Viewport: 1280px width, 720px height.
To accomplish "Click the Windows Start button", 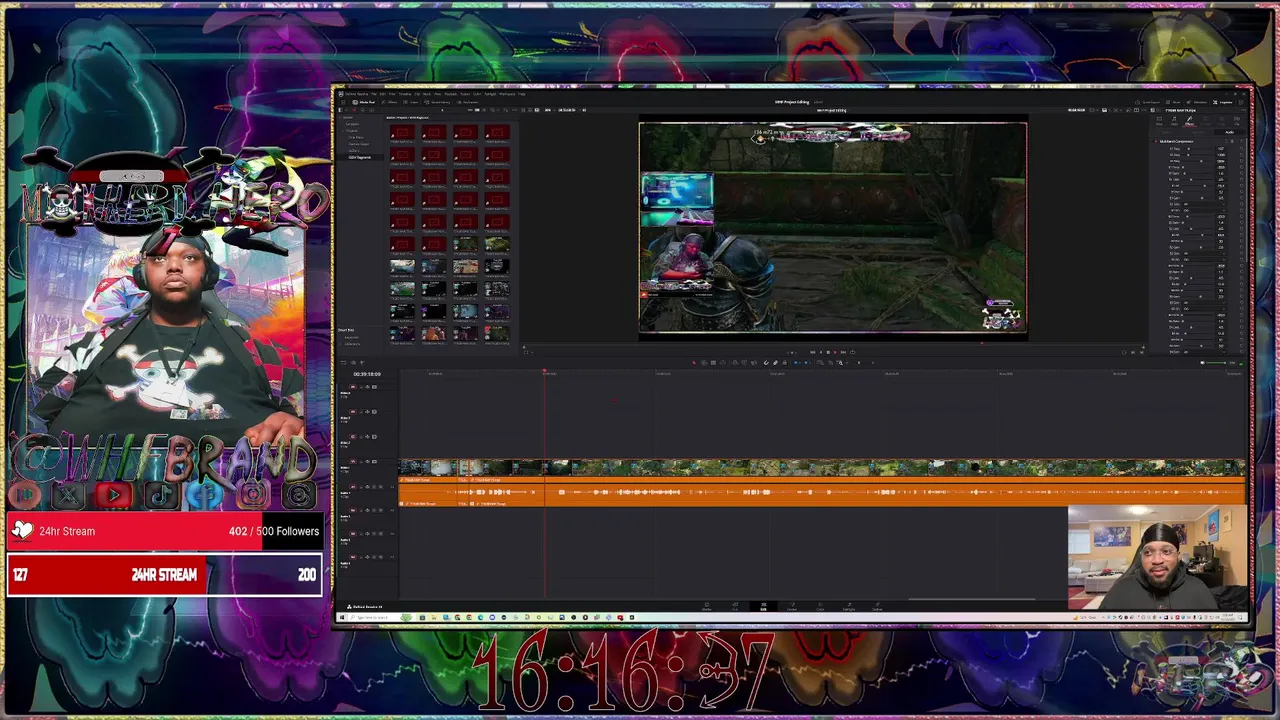I will point(342,617).
